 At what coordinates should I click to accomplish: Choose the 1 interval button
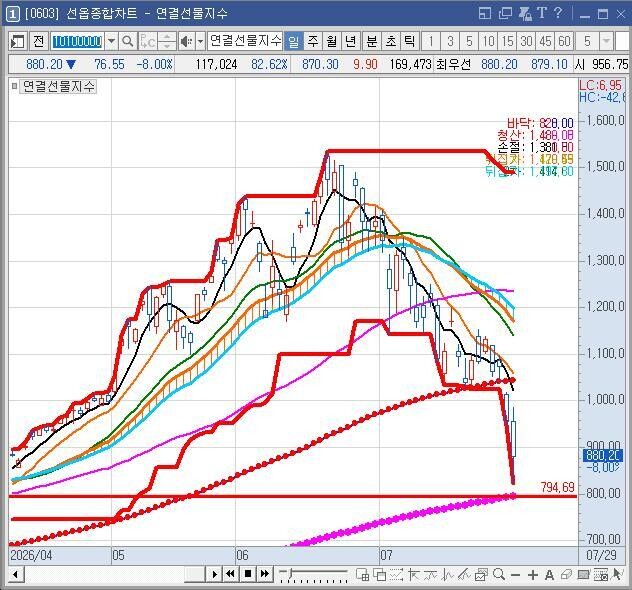coord(431,41)
